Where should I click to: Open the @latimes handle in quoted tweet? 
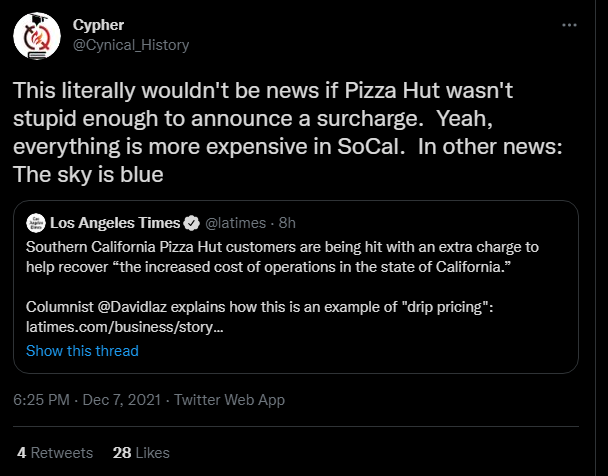235,223
